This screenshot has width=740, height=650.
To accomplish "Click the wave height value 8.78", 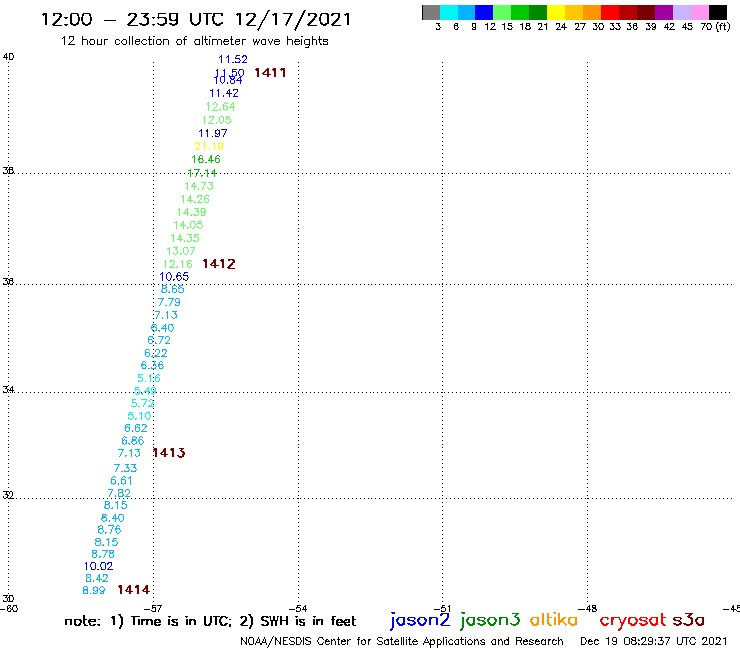I will pos(103,554).
